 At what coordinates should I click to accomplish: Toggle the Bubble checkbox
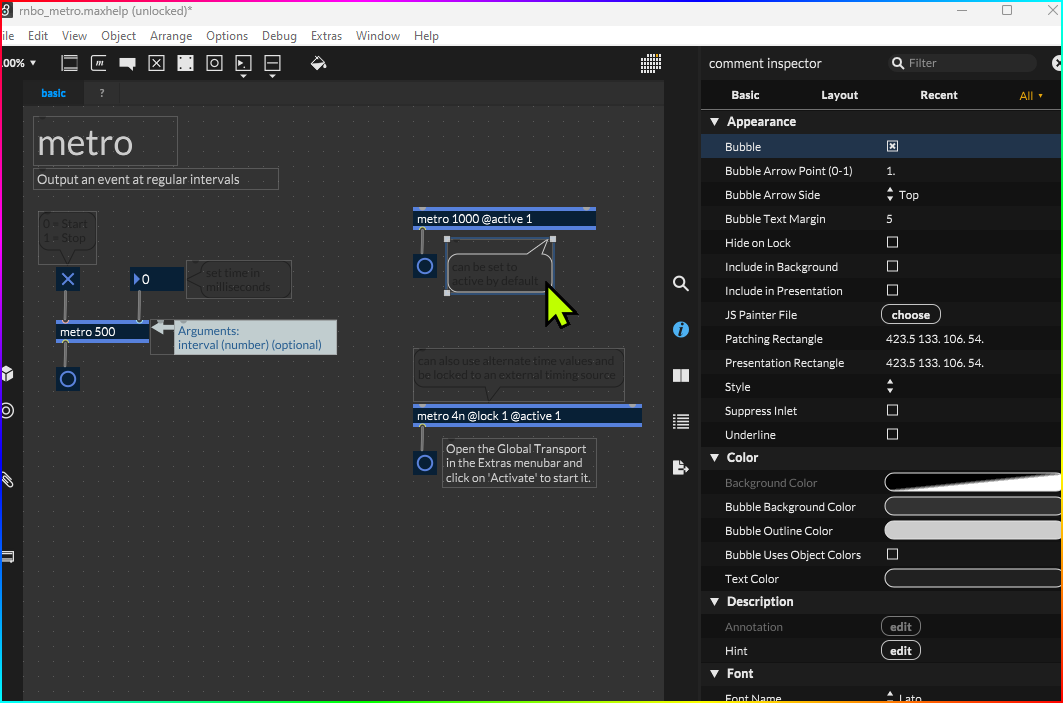892,146
